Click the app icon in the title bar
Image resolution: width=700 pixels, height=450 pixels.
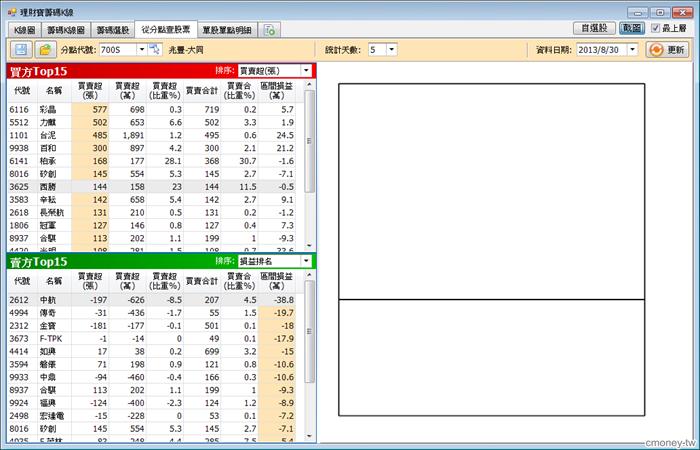click(x=12, y=12)
